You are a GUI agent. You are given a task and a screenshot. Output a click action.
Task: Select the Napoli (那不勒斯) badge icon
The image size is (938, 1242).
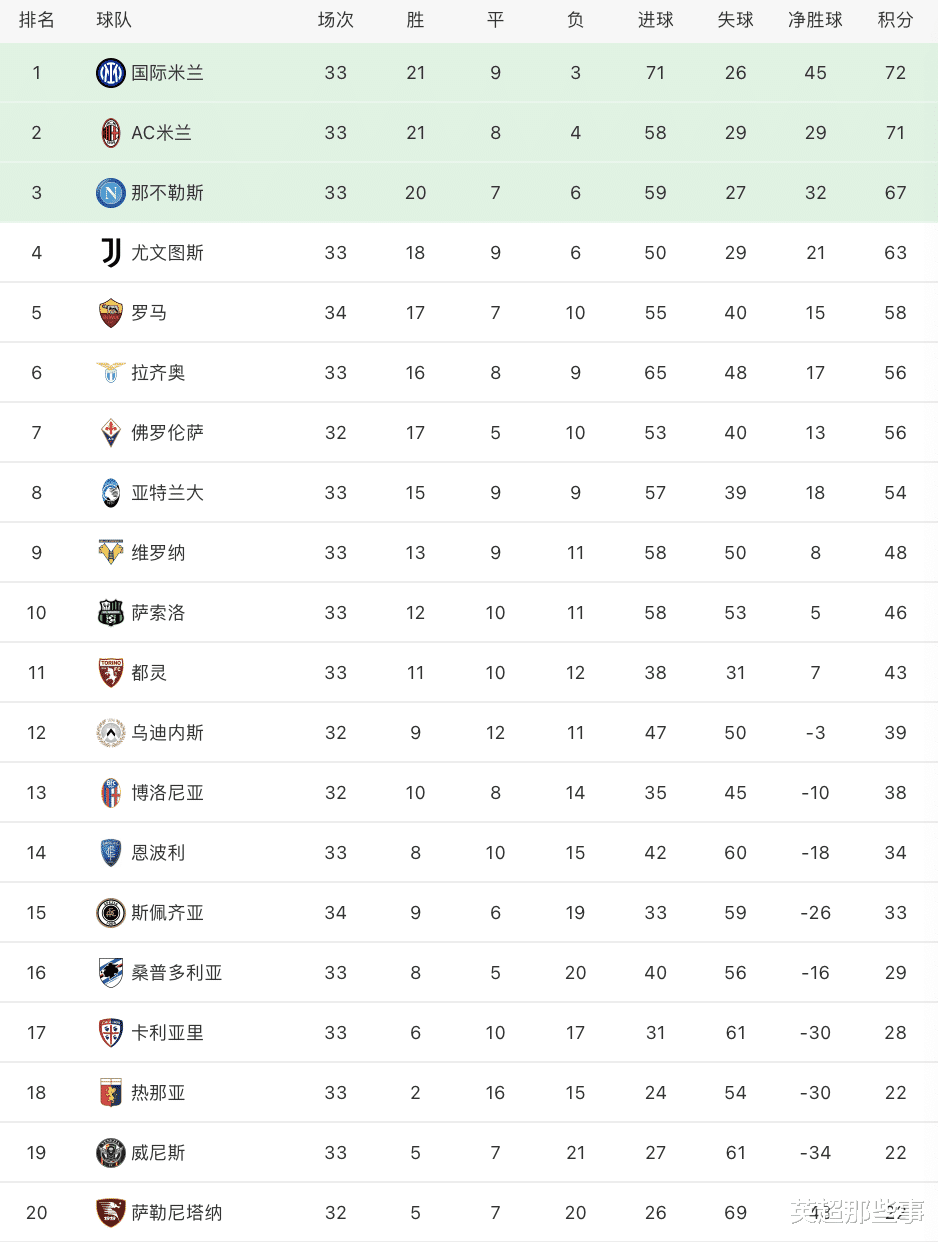point(111,193)
